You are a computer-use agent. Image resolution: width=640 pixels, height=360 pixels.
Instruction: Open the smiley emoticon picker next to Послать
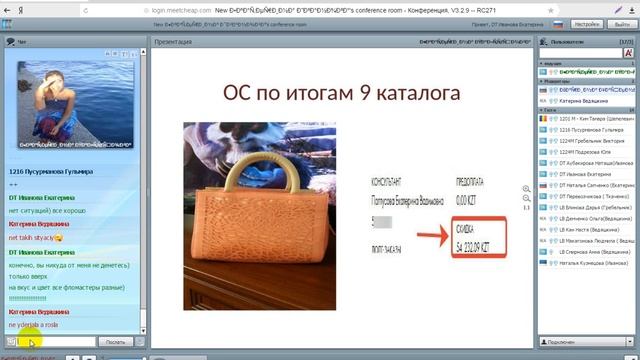click(140, 342)
